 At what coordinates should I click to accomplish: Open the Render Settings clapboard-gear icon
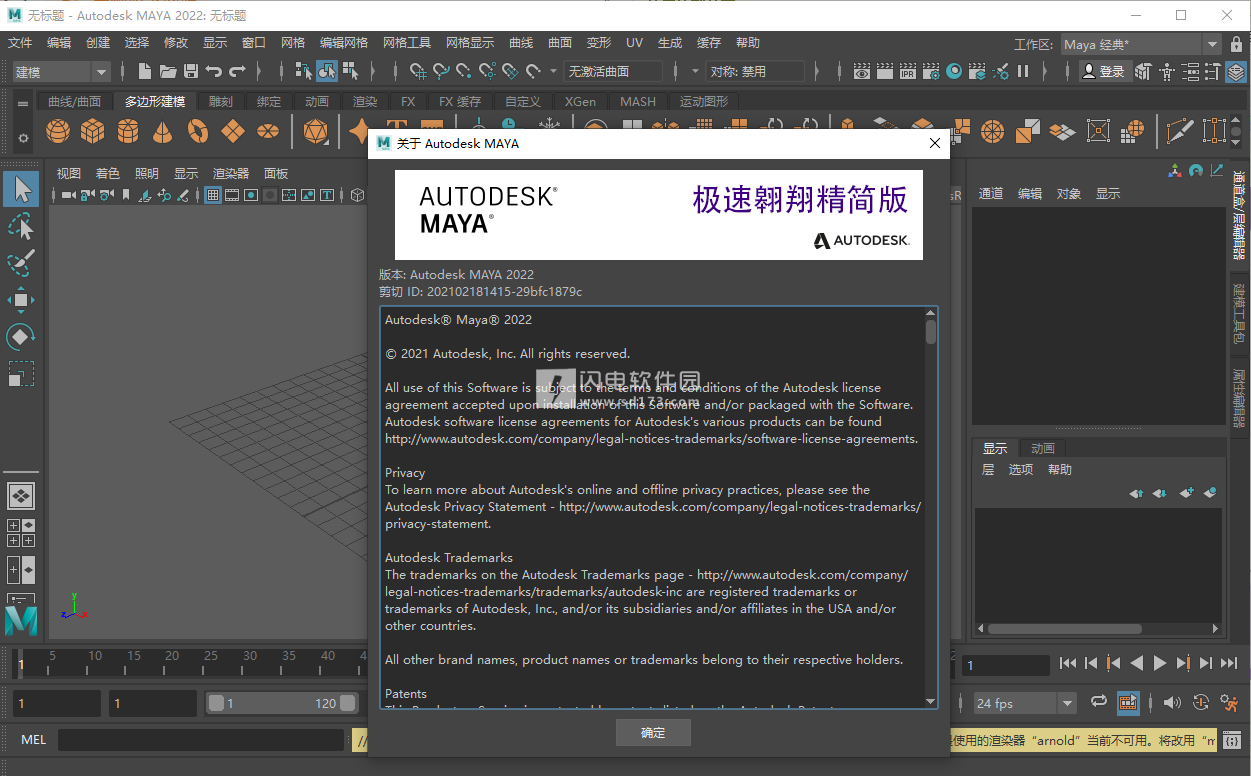coord(931,71)
